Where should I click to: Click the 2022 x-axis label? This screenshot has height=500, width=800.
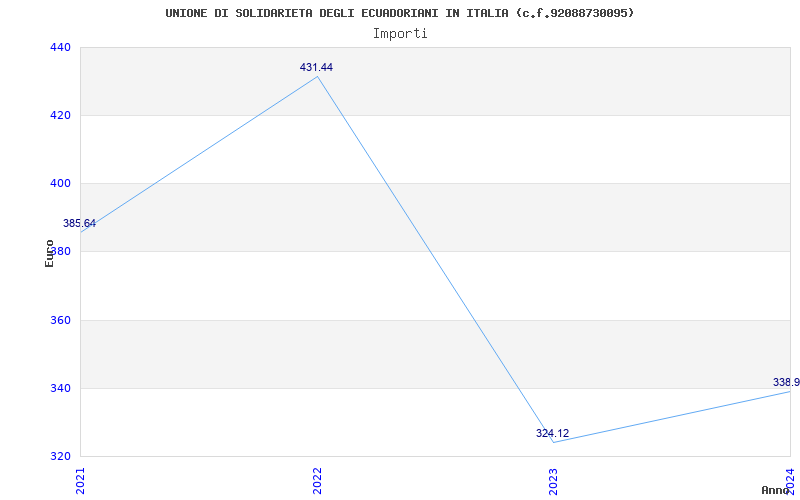click(x=317, y=481)
